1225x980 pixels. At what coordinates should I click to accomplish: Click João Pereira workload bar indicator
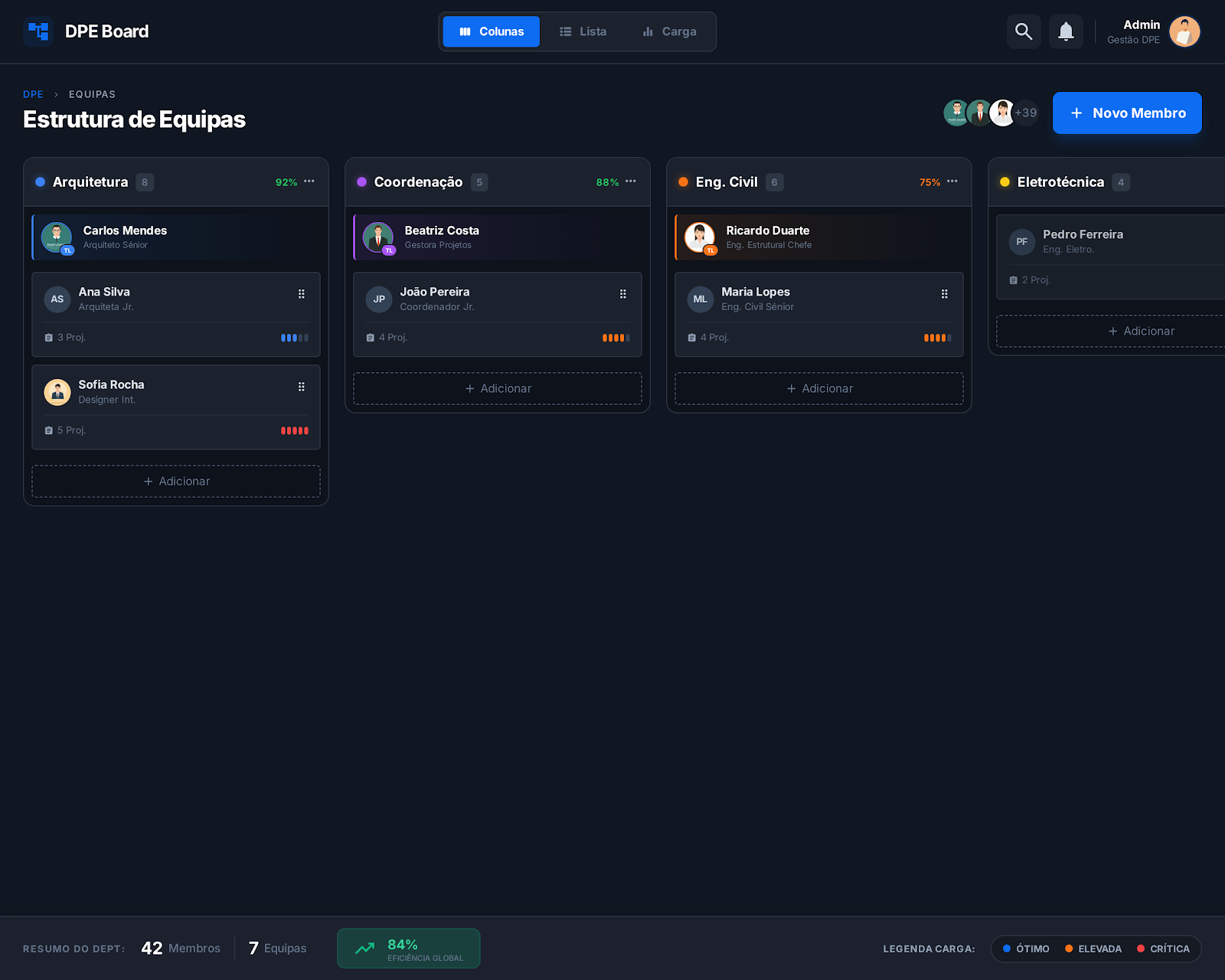[616, 338]
